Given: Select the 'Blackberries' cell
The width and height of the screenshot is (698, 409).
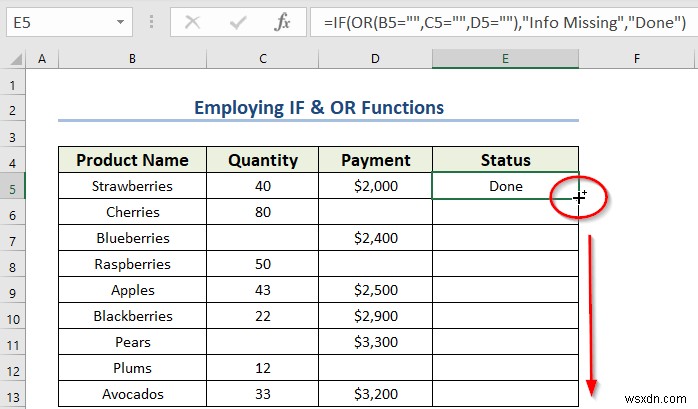Looking at the screenshot, I should click(x=132, y=316).
